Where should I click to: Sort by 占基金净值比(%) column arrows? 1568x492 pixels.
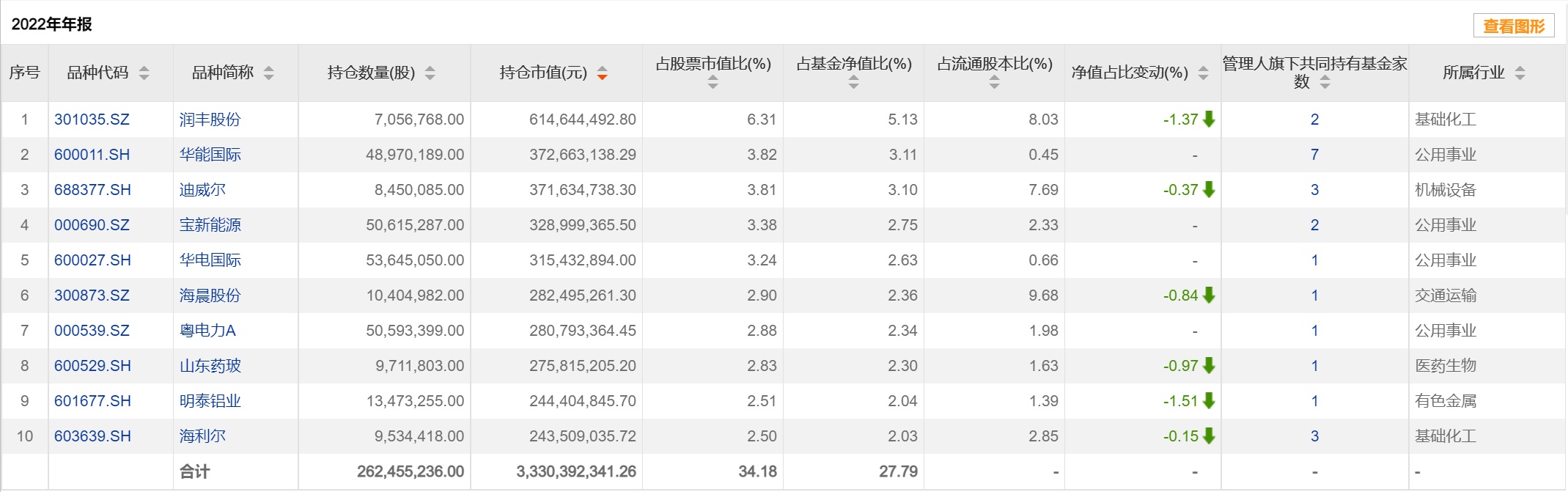coord(853,84)
